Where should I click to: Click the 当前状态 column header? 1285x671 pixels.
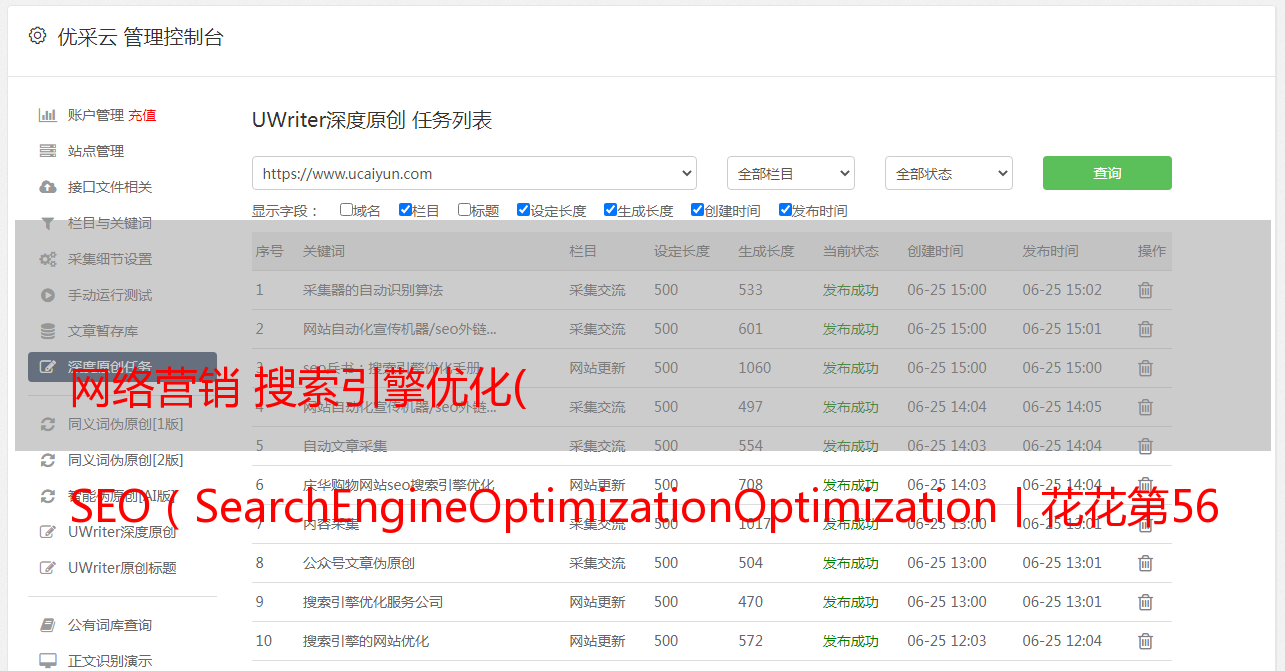click(851, 251)
